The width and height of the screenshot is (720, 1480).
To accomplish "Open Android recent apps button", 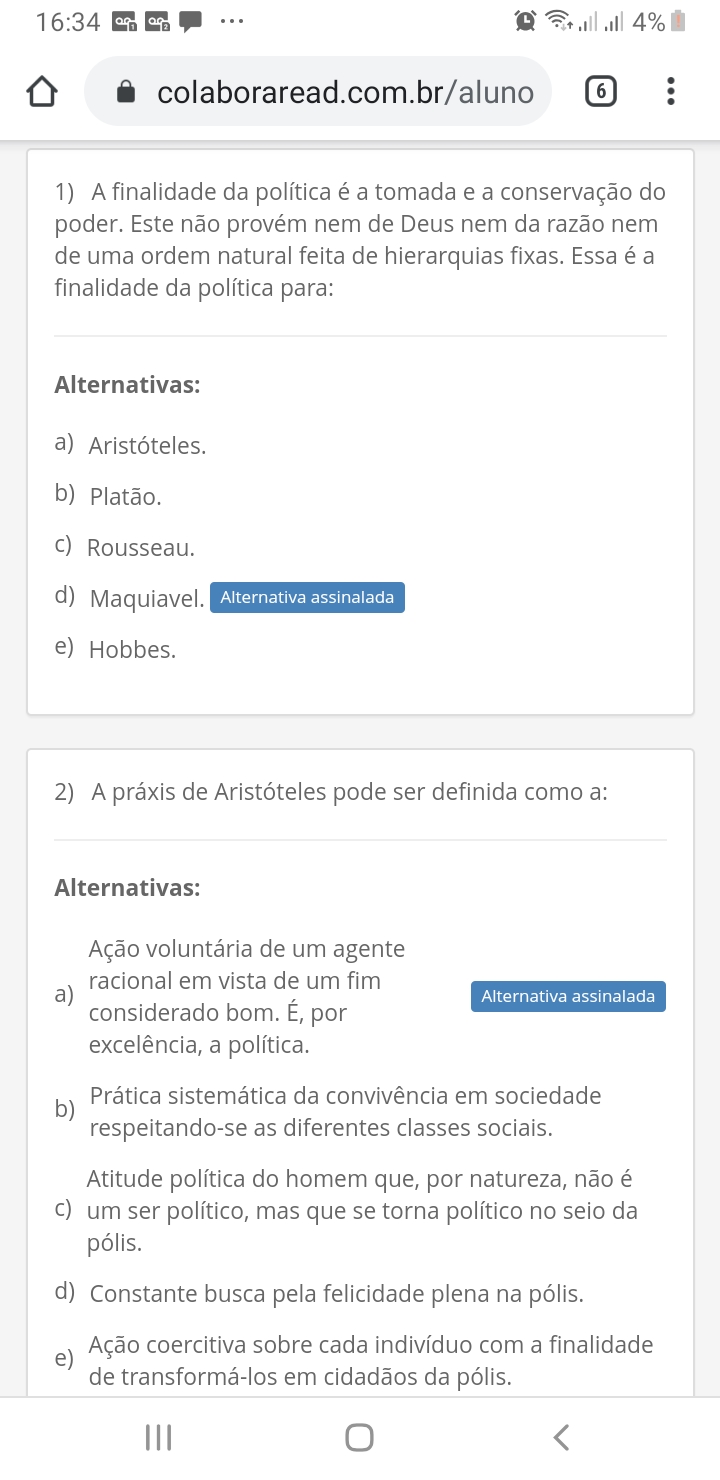I will pyautogui.click(x=159, y=1437).
